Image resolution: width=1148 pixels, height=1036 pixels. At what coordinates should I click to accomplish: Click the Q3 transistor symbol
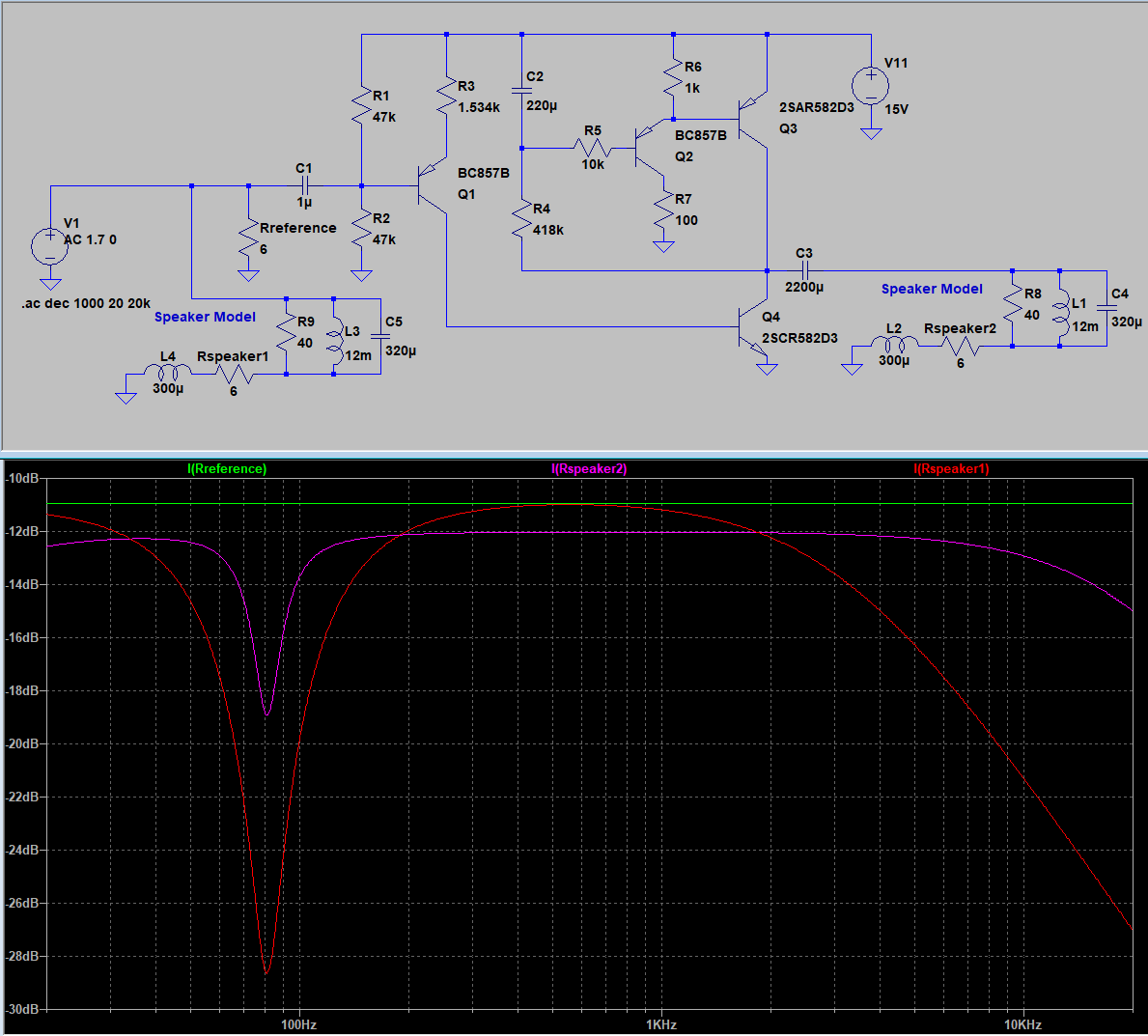point(753,120)
